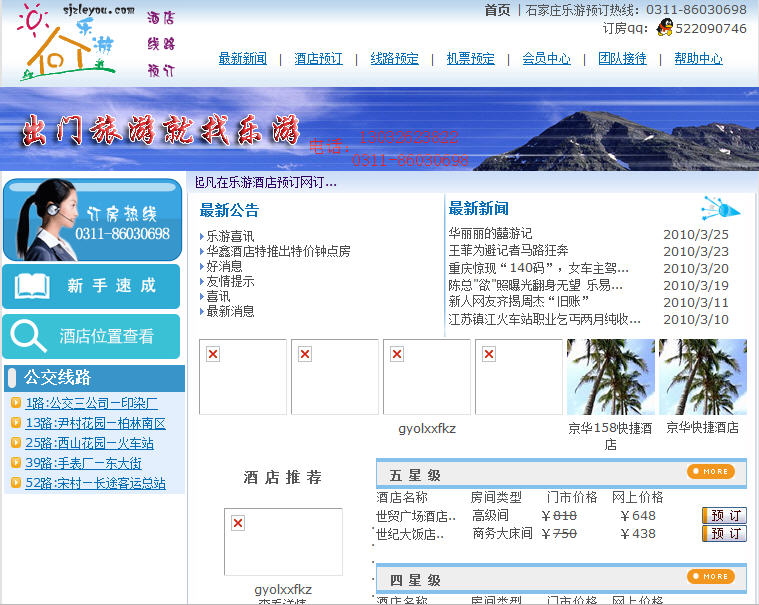Click the MORE button beside 四星级
The image size is (759, 605).
[x=710, y=576]
